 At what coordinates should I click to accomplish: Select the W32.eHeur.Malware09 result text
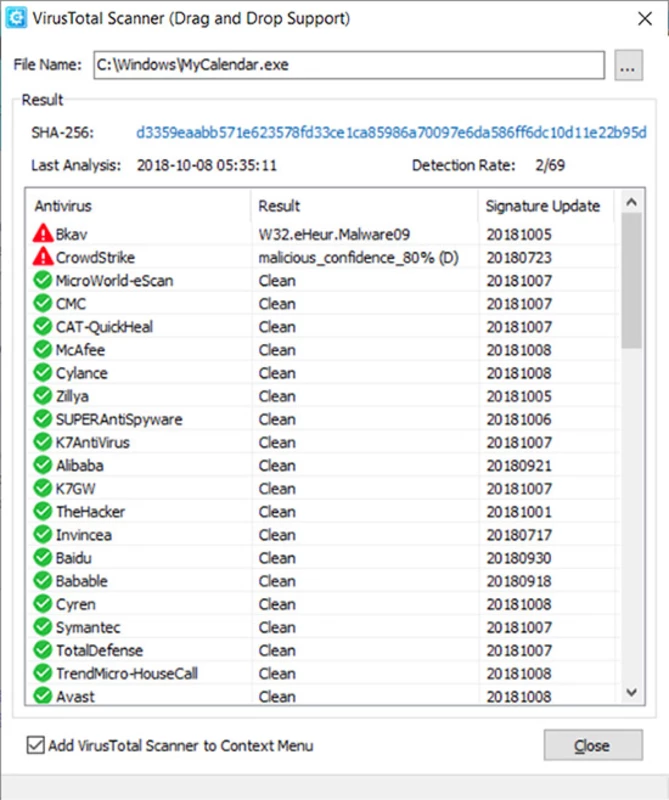[334, 234]
